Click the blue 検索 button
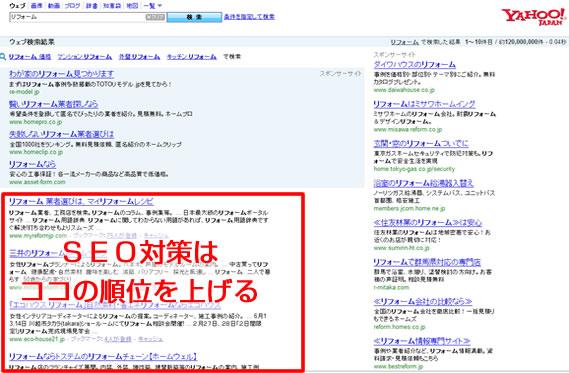Image resolution: width=569 pixels, height=373 pixels. [194, 17]
